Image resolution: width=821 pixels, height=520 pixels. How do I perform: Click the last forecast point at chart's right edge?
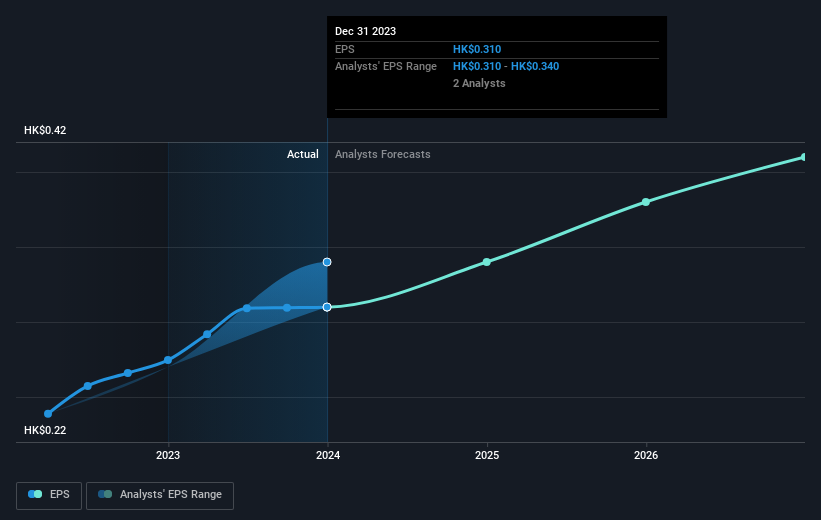click(x=804, y=157)
